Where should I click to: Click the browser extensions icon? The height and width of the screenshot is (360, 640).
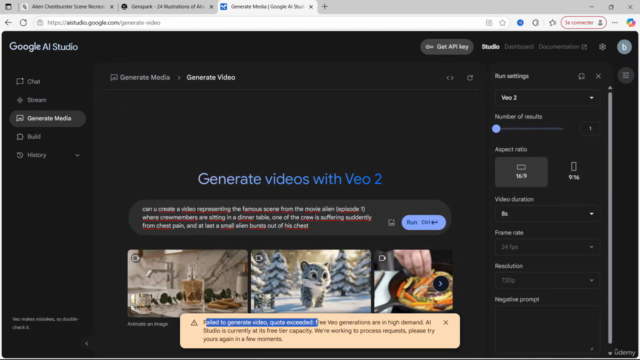click(536, 23)
